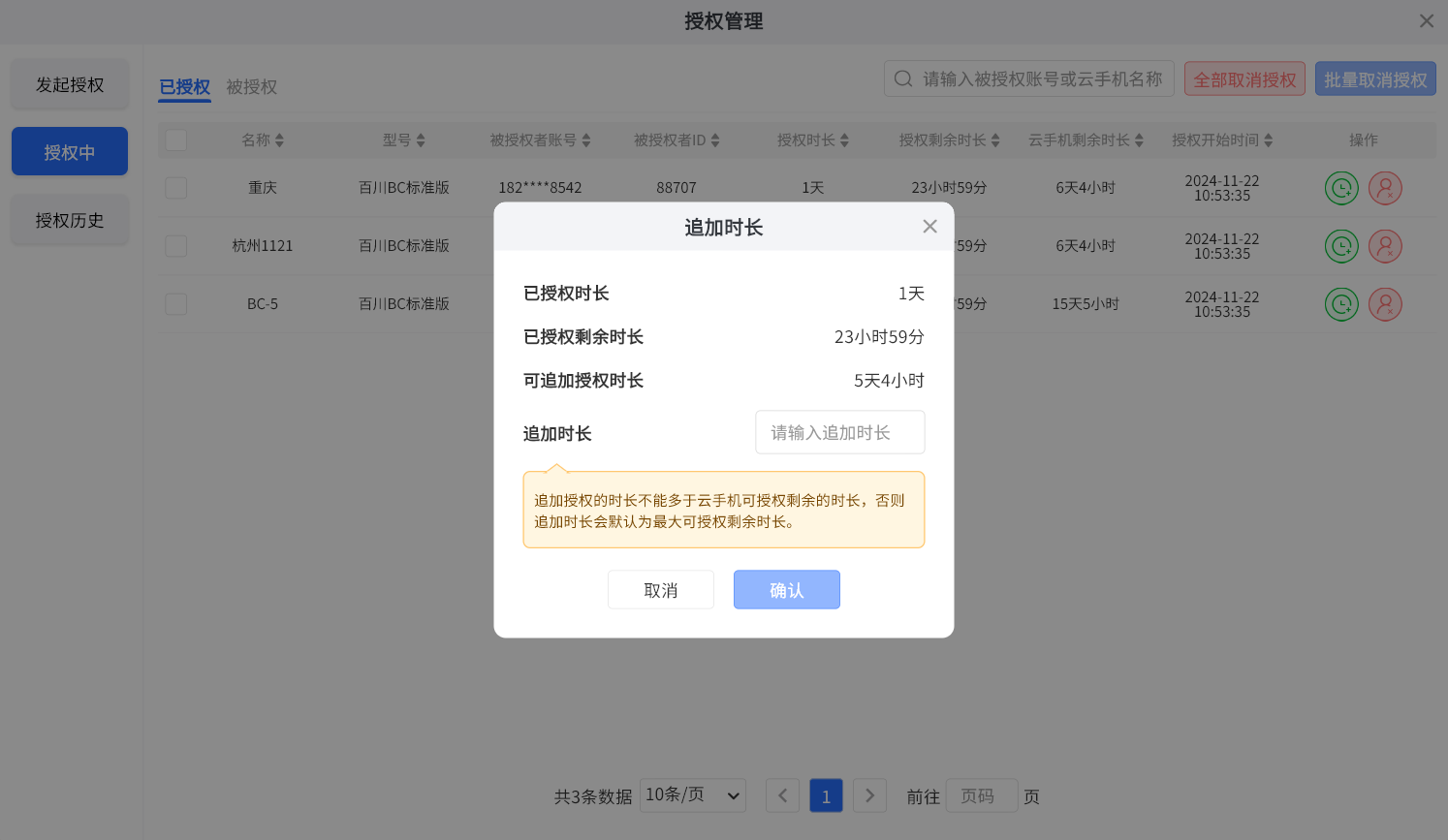The width and height of the screenshot is (1448, 840).
Task: Check the select-all checkbox in table header
Action: click(x=175, y=140)
